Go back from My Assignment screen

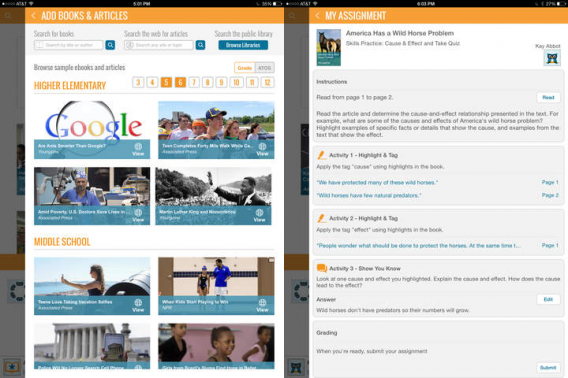(318, 16)
